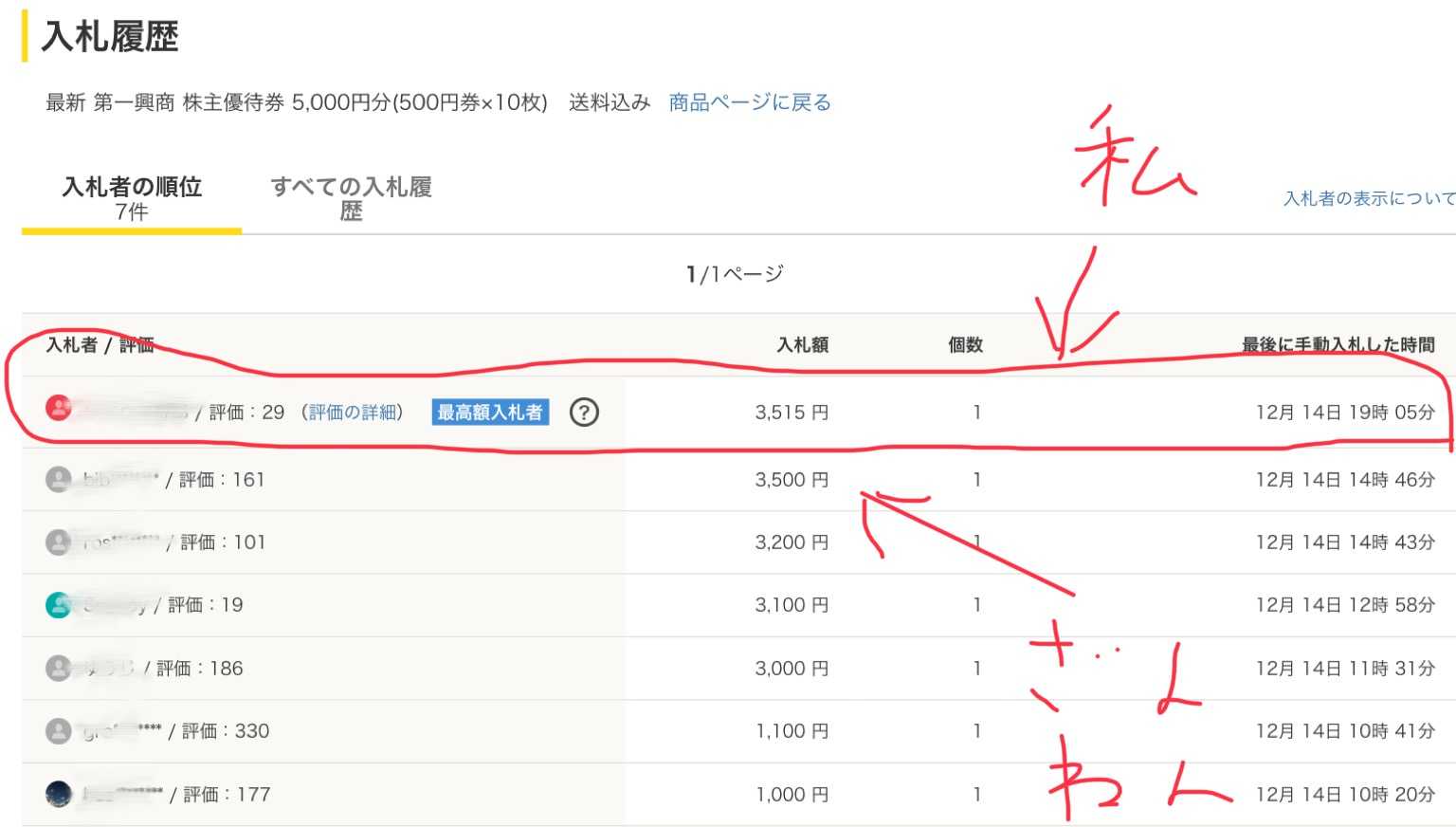Click the red avatar of the top bidder

59,408
